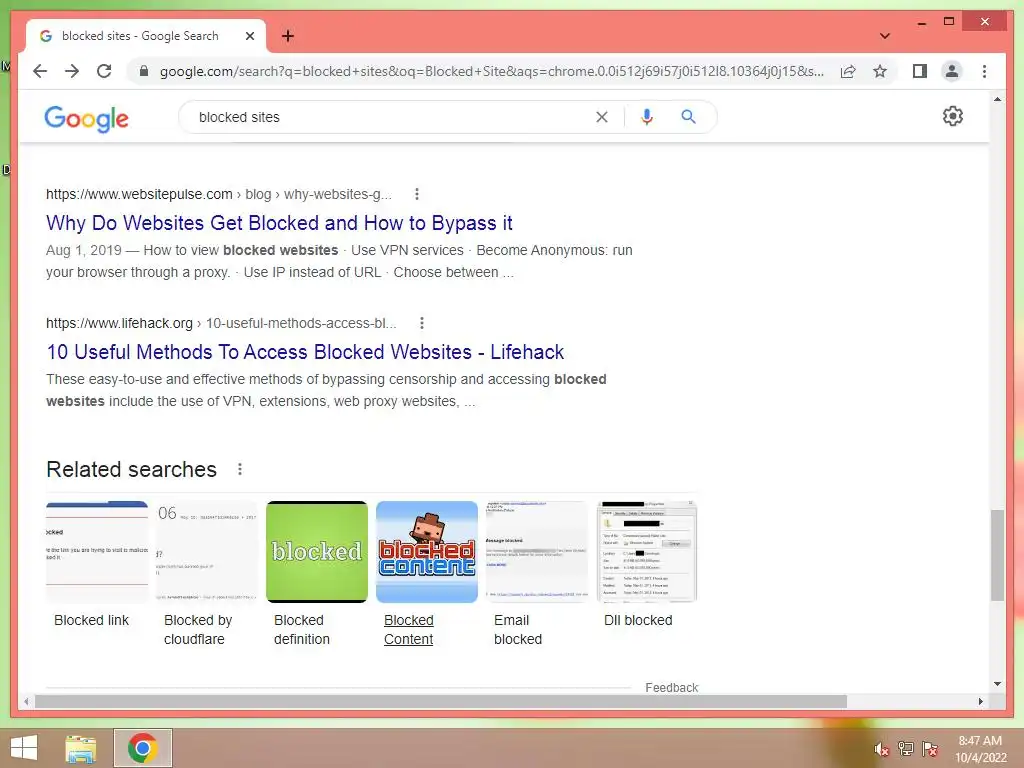Open more options for websitepulse result

[x=417, y=194]
